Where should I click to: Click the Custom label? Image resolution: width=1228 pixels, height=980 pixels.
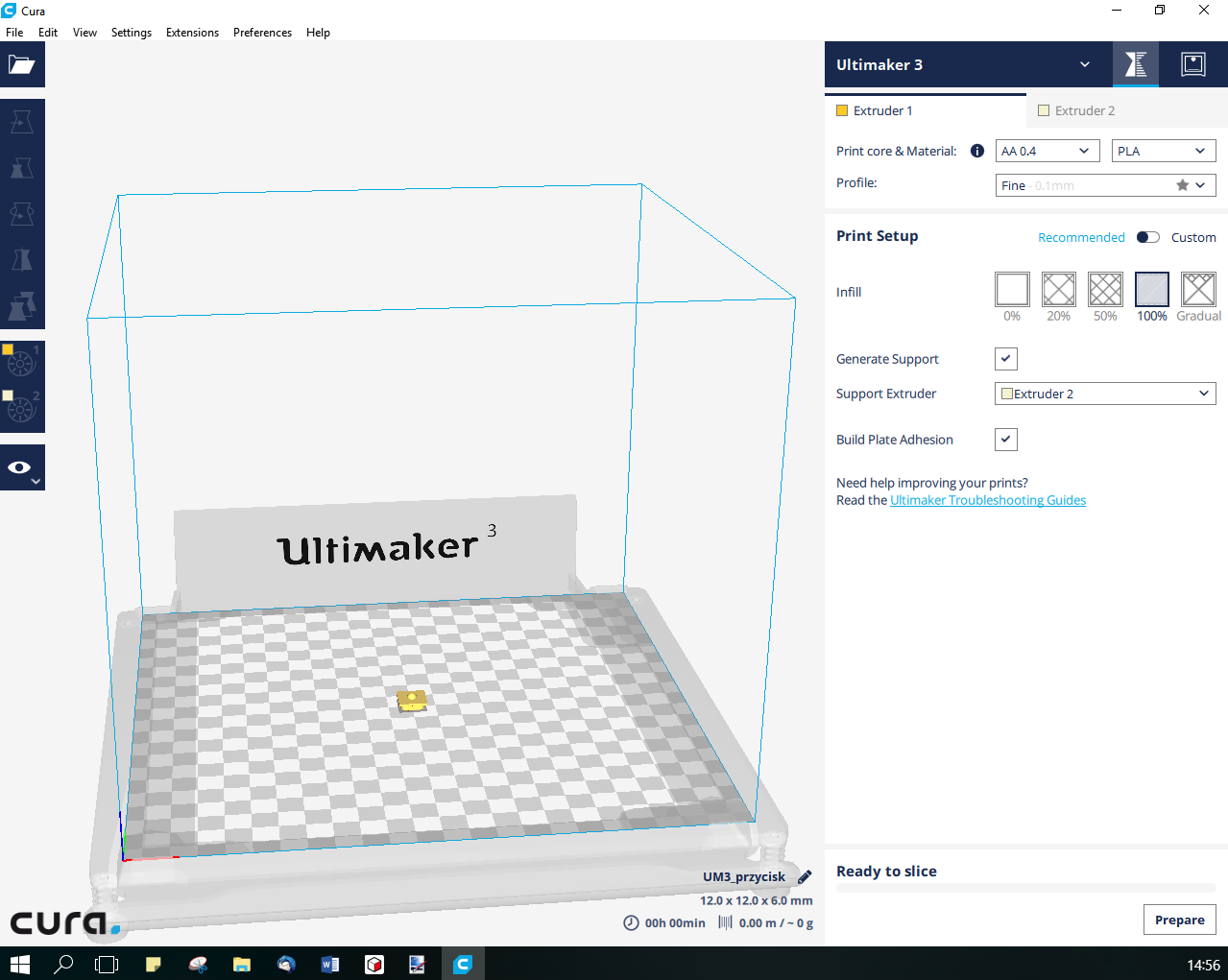[1193, 237]
